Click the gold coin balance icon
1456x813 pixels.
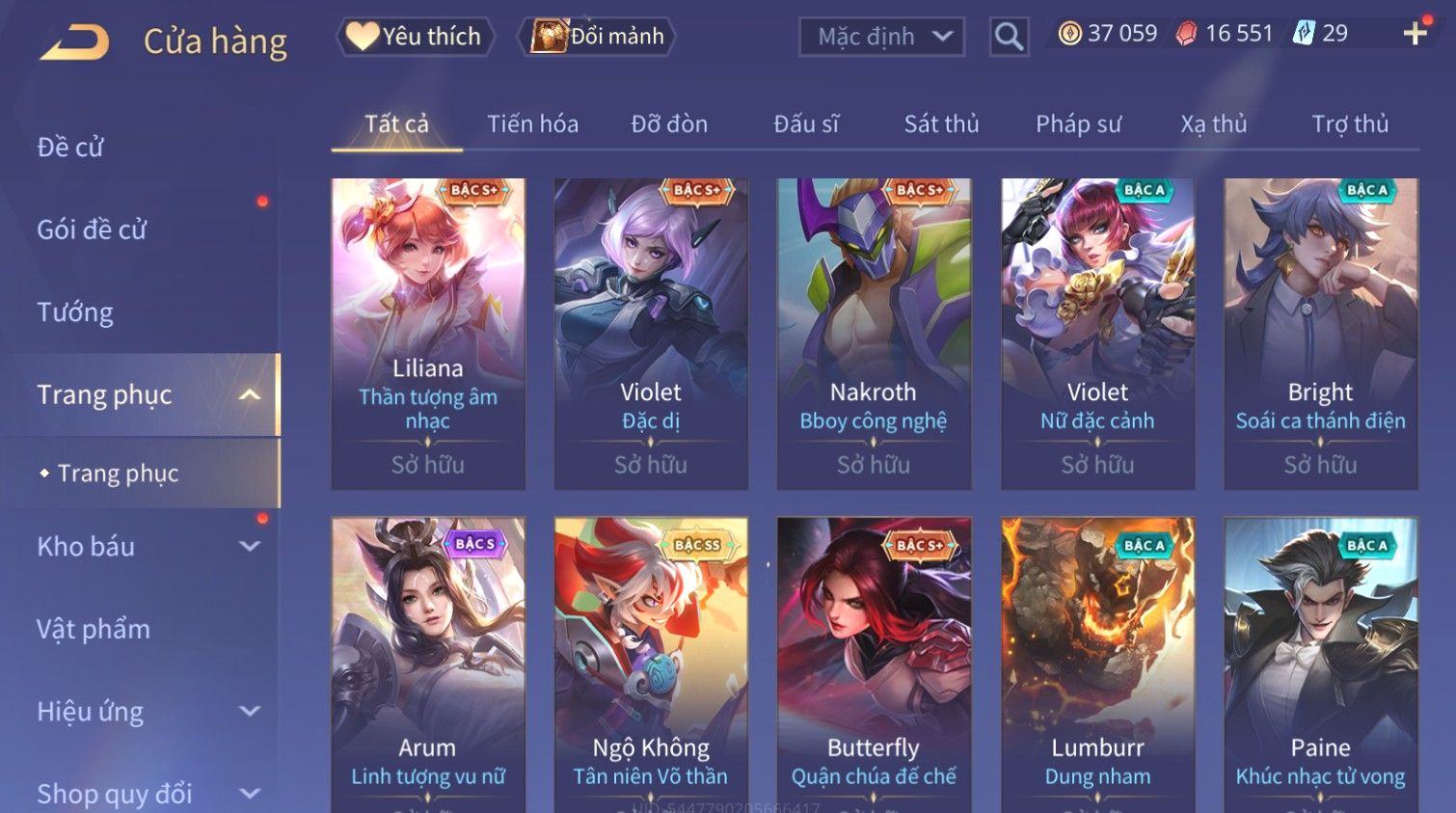tap(1069, 34)
